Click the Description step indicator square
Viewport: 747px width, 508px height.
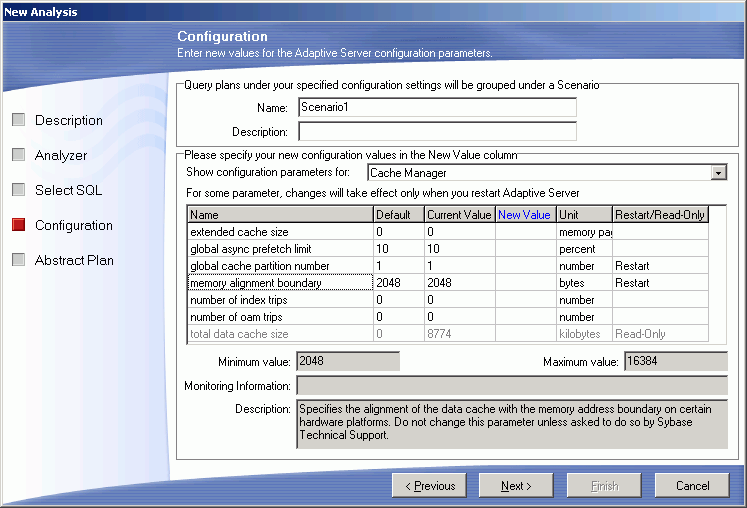[x=18, y=120]
